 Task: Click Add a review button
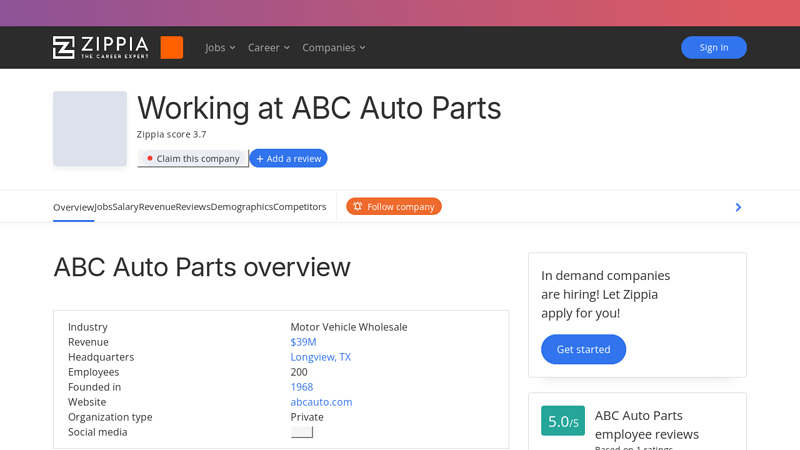coord(288,158)
